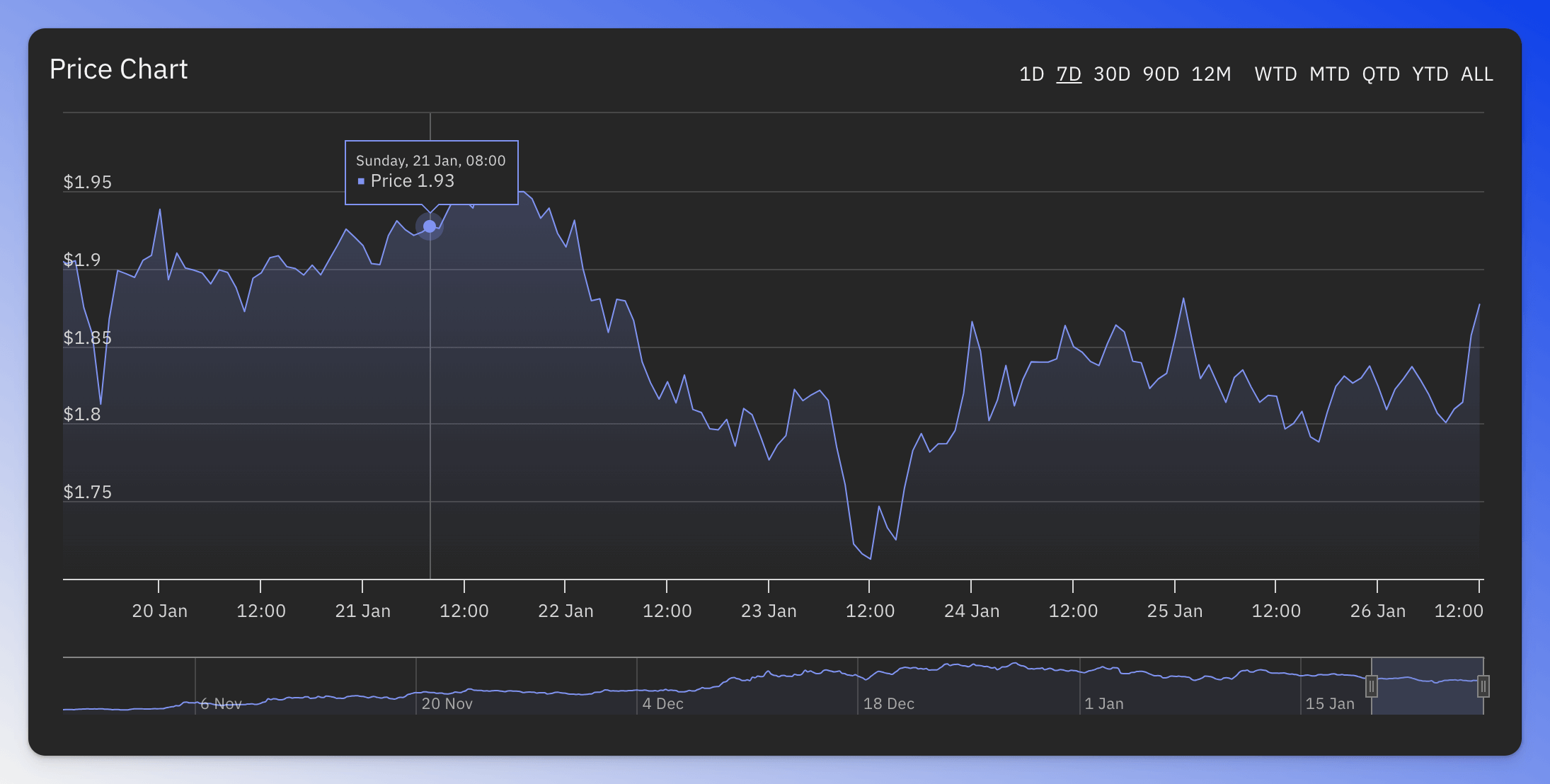The height and width of the screenshot is (784, 1550).
Task: Show 12M price history
Action: point(1211,74)
